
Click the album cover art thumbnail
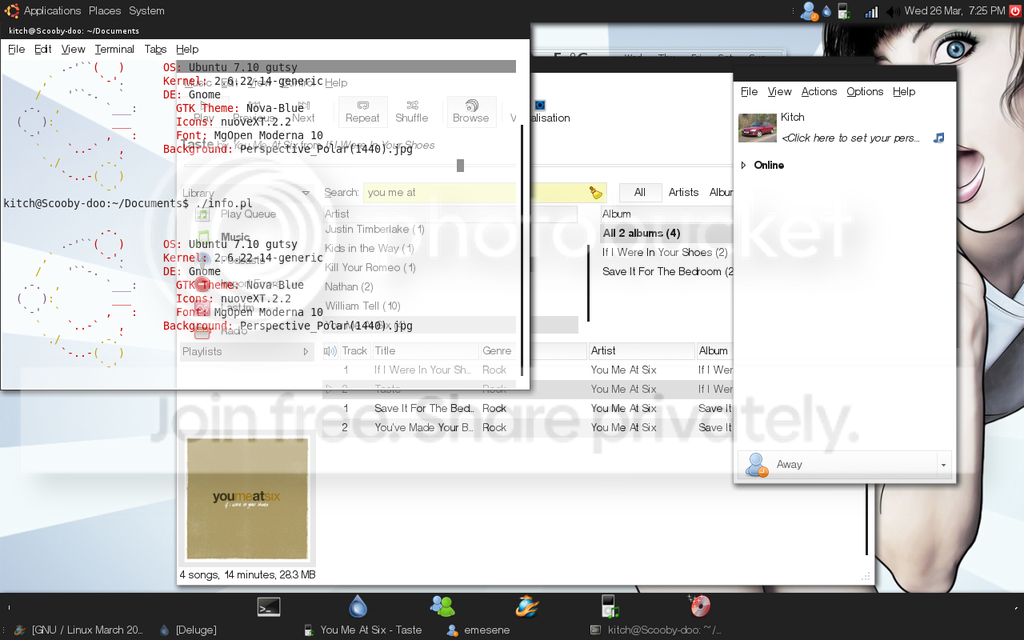247,498
